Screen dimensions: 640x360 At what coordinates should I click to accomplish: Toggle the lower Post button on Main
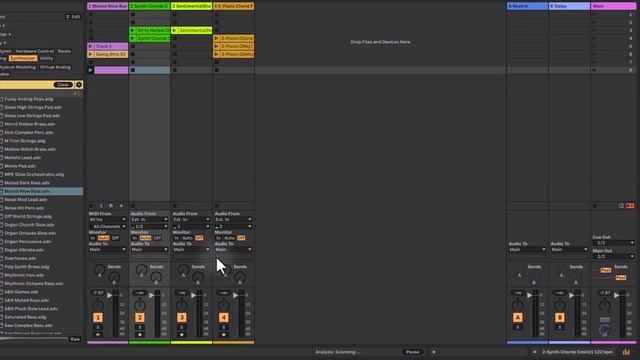(621, 278)
